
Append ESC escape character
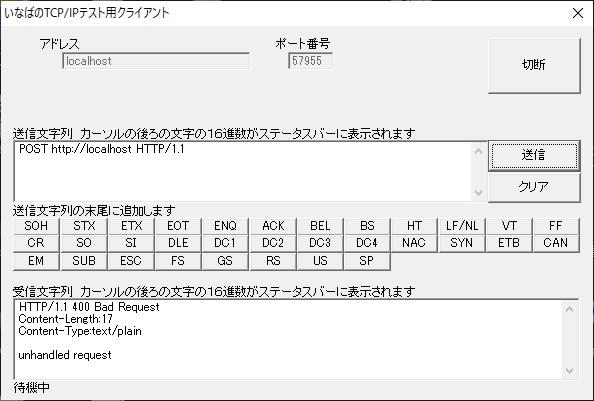[x=131, y=261]
